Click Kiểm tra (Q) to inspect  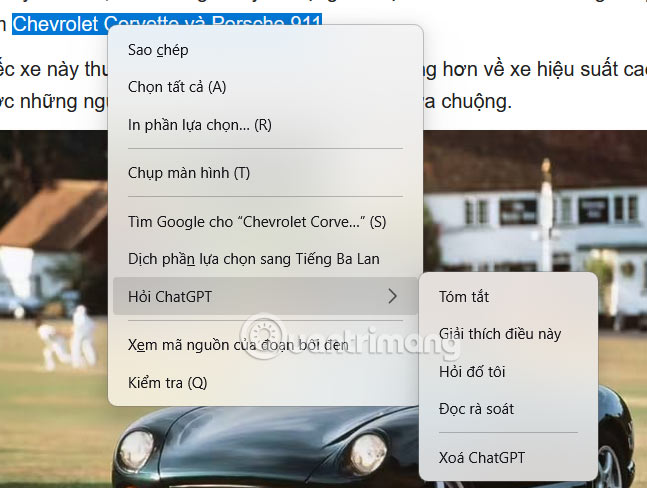(x=265, y=383)
